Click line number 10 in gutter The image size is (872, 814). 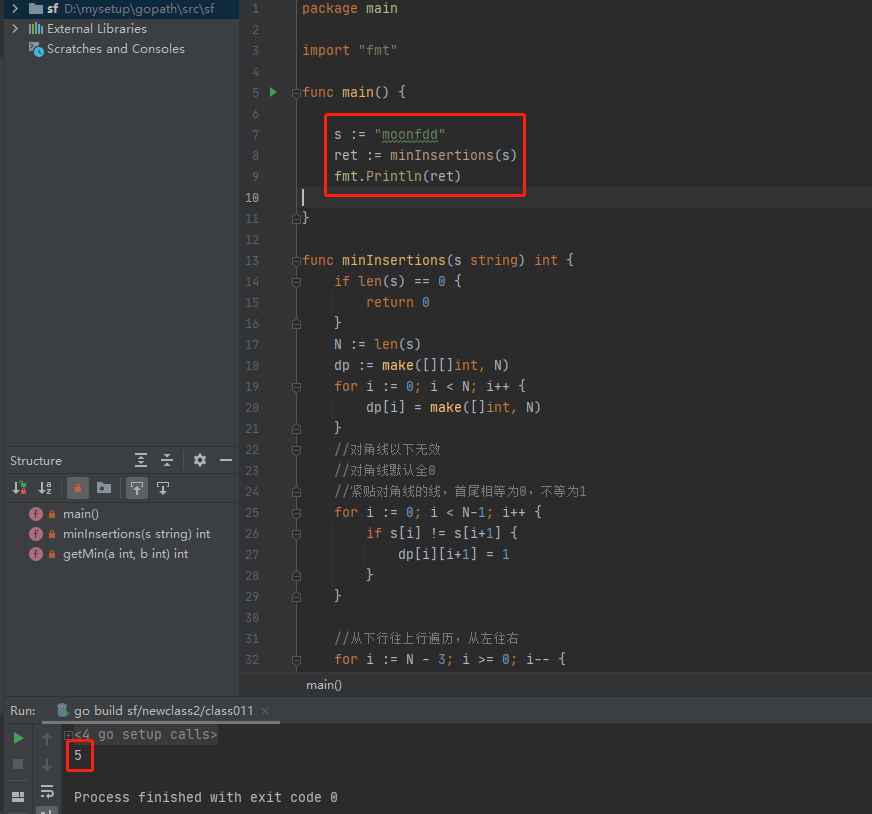point(252,197)
